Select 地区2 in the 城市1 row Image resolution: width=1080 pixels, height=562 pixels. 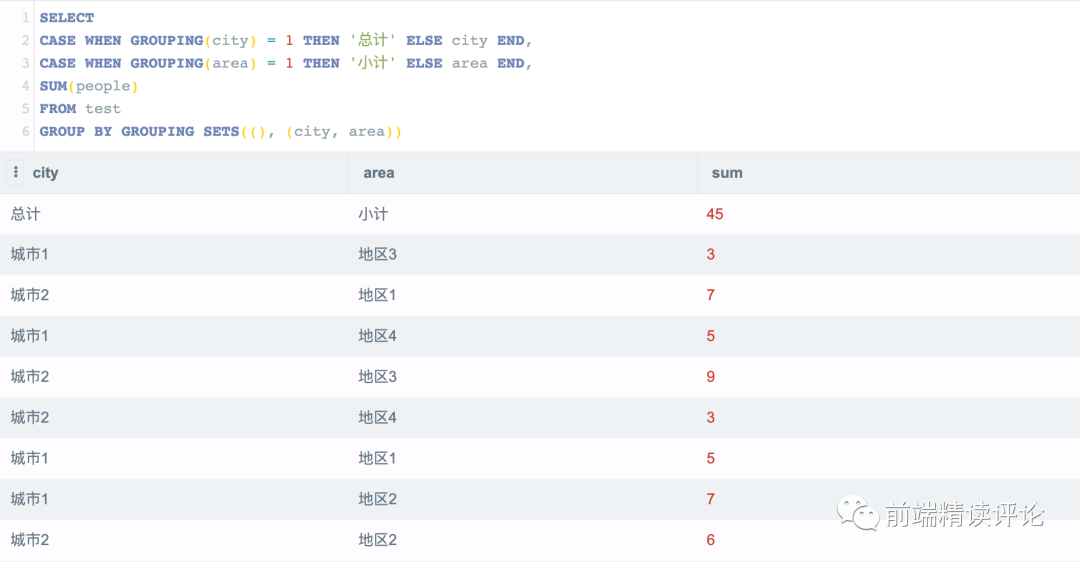pyautogui.click(x=377, y=499)
